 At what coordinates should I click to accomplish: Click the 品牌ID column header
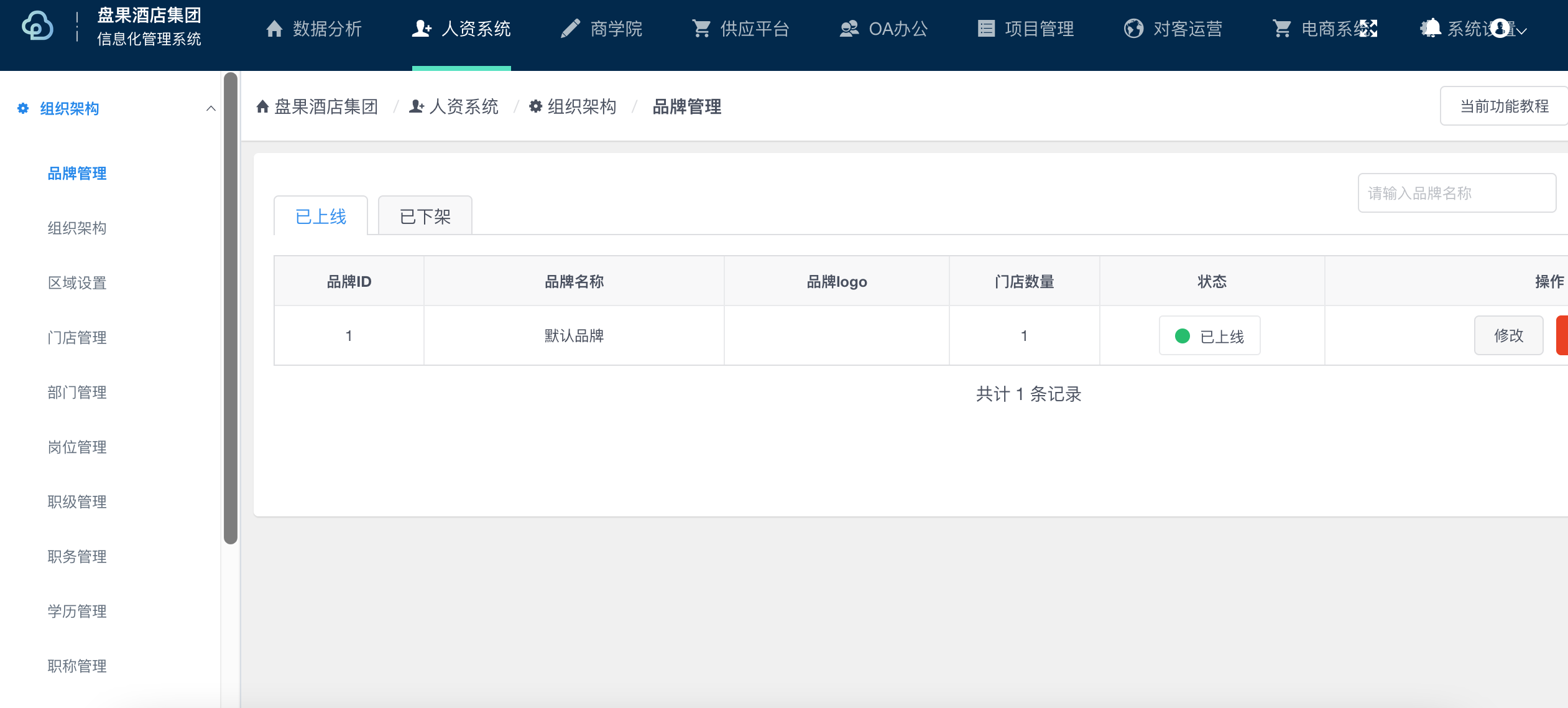(349, 282)
